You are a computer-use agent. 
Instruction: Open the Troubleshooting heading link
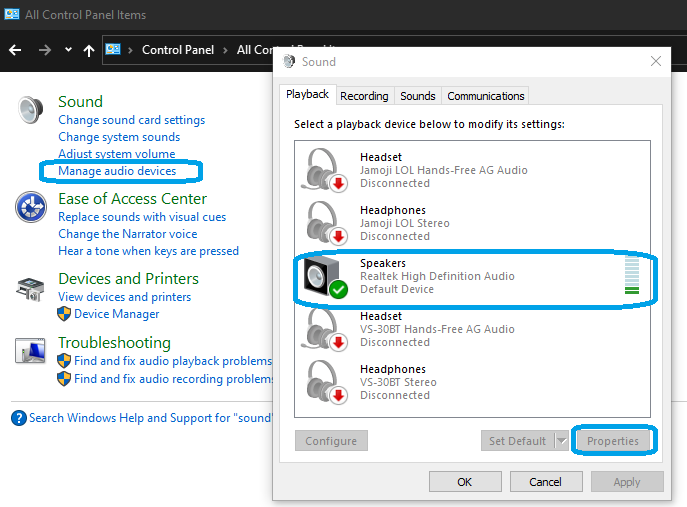[x=114, y=343]
